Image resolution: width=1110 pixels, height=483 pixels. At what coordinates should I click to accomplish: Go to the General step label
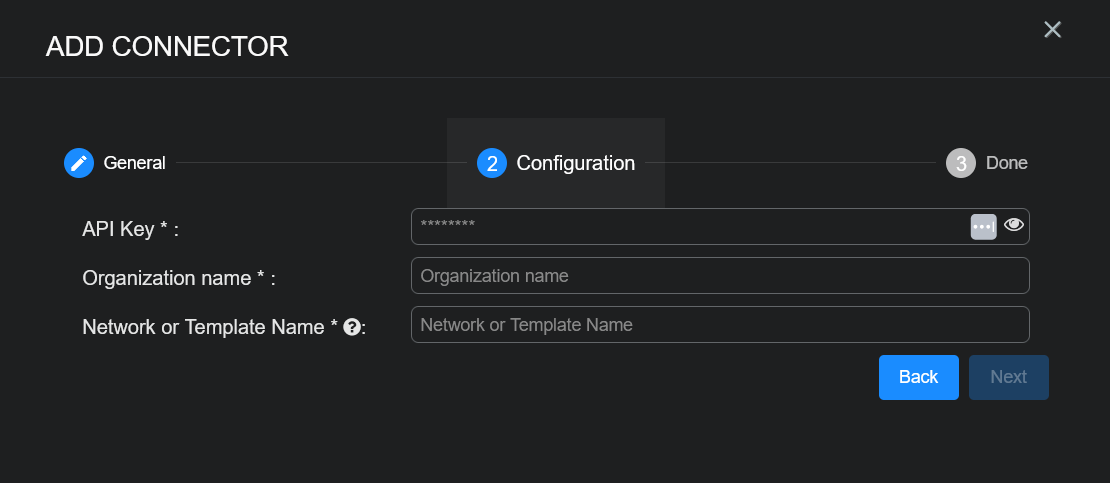134,163
